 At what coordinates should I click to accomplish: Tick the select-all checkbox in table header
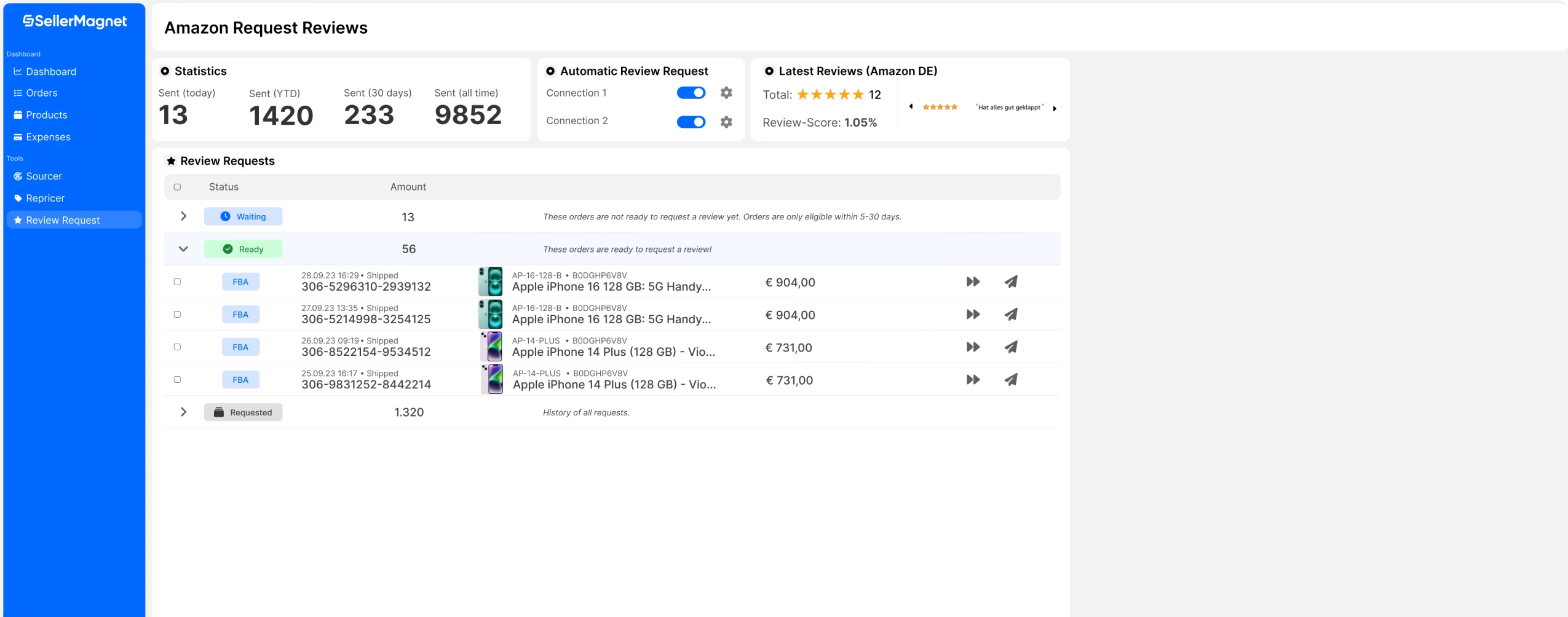click(177, 187)
